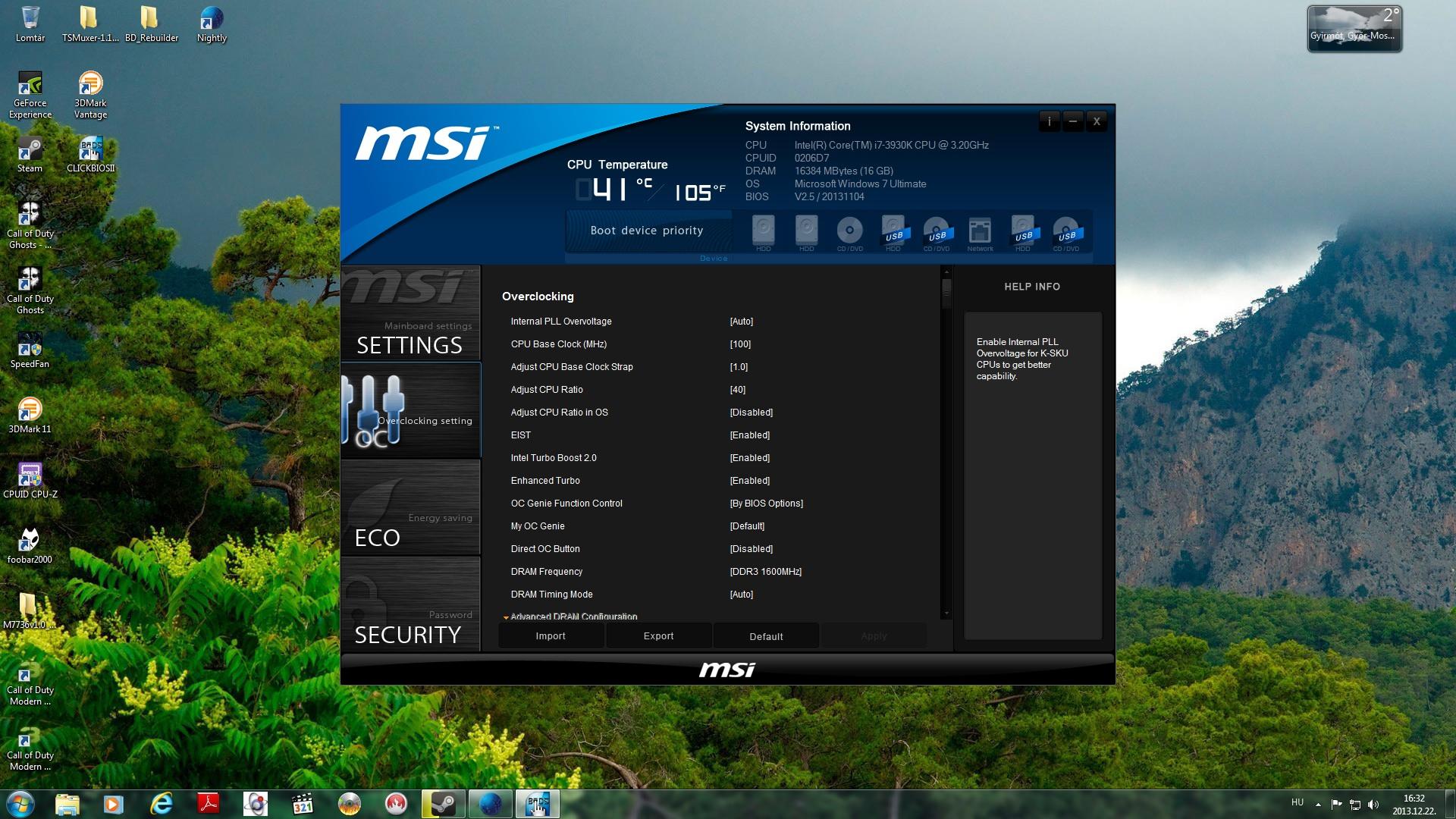The image size is (1456, 819).
Task: Select the leftmost HDD boot device icon
Action: click(763, 234)
